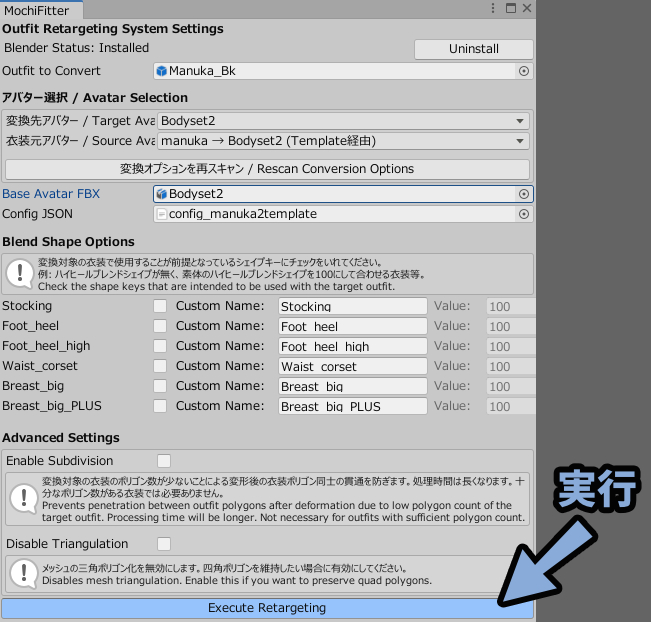Tick the Disable Triangulation checkbox
Image resolution: width=651 pixels, height=622 pixels.
[164, 543]
